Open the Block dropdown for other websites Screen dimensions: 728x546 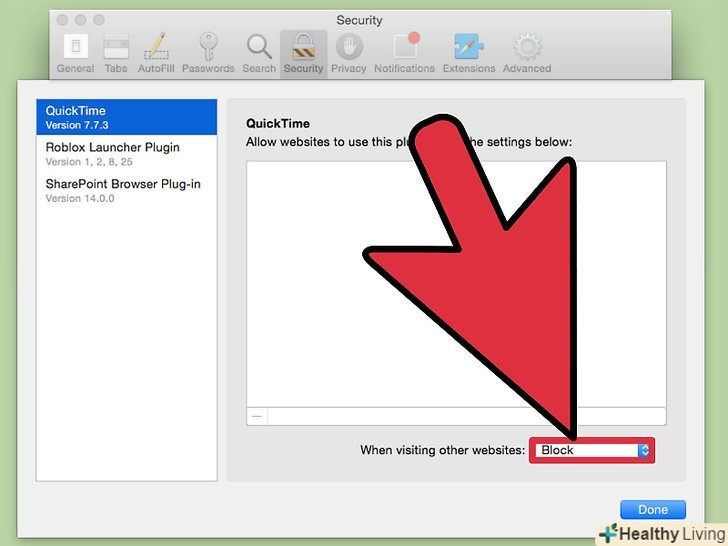pyautogui.click(x=592, y=450)
